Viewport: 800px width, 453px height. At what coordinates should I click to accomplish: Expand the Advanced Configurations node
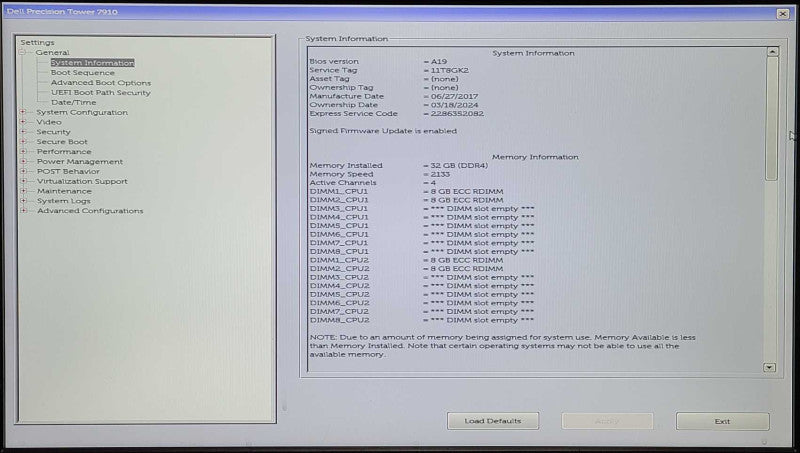pyautogui.click(x=23, y=210)
